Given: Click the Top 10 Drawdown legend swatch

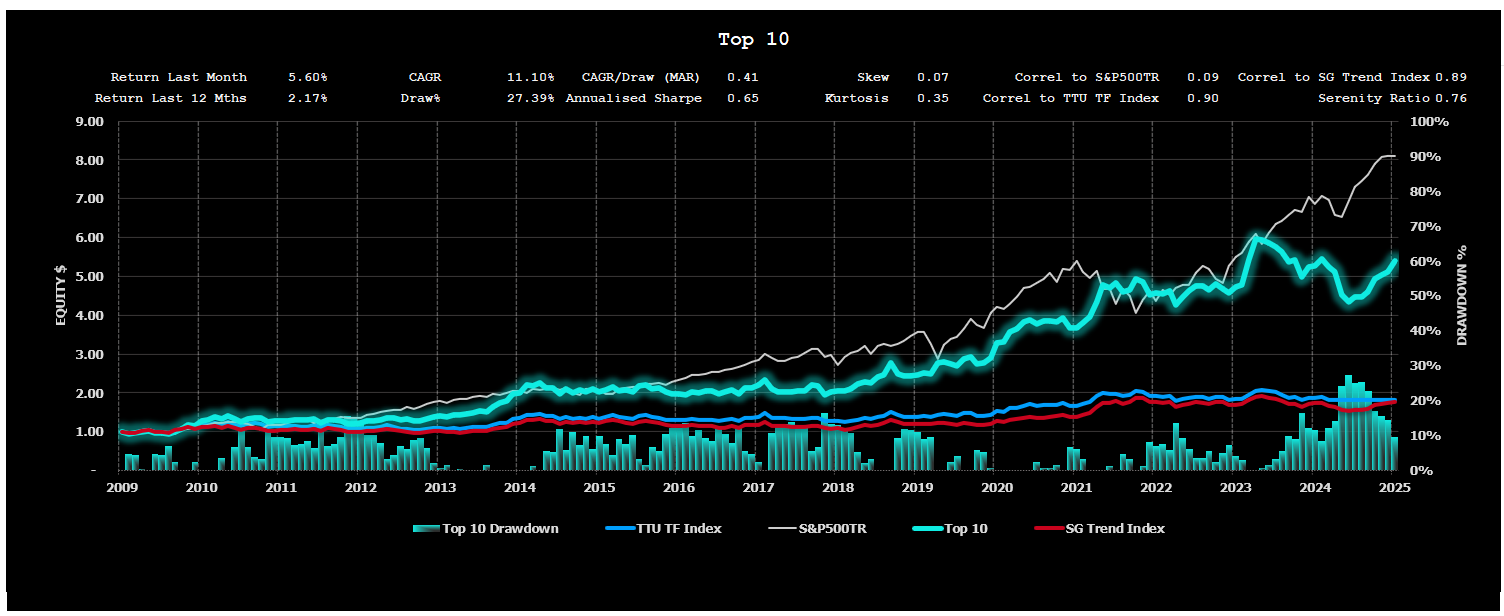Looking at the screenshot, I should [x=425, y=529].
